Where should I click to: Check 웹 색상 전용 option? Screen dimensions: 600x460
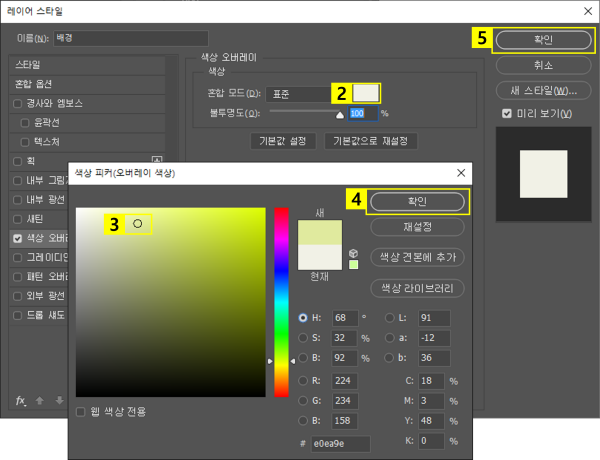coord(80,412)
